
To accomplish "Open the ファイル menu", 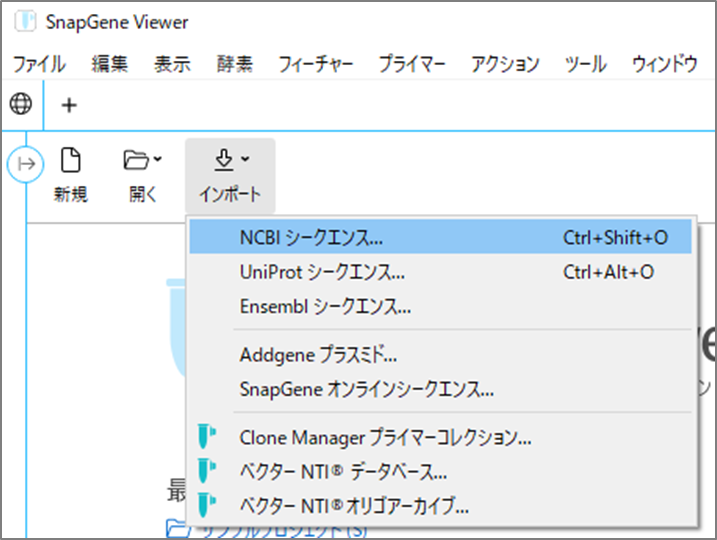I will click(39, 64).
